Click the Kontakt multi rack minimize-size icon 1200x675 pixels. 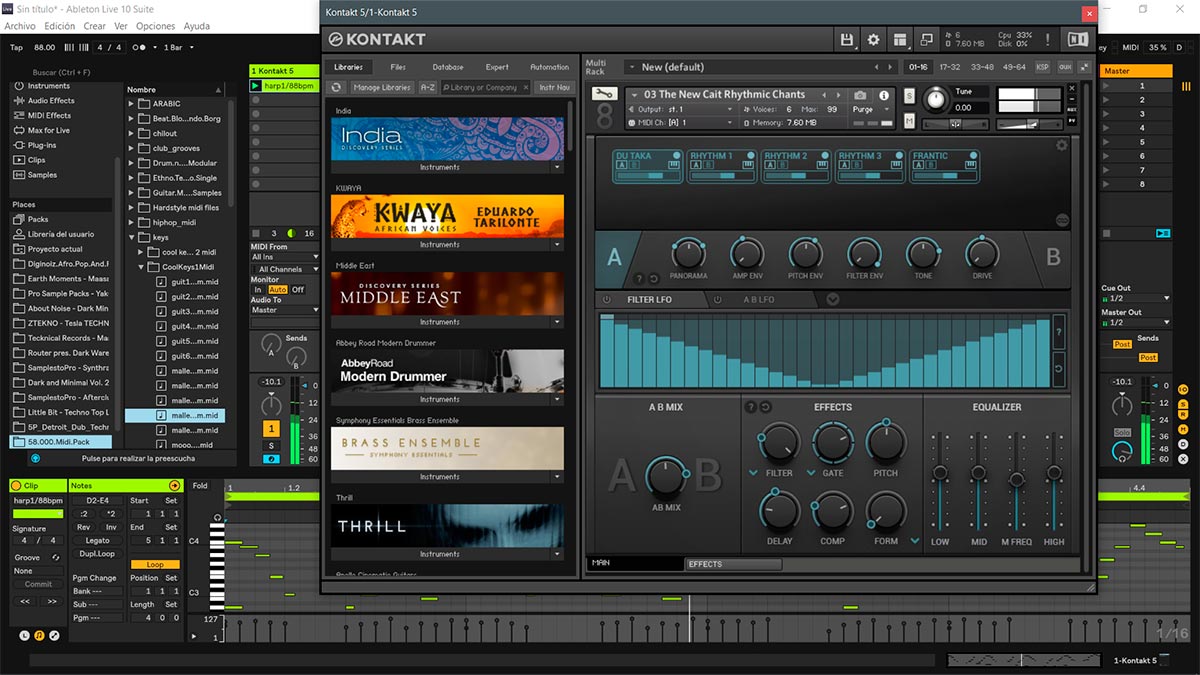[1083, 67]
